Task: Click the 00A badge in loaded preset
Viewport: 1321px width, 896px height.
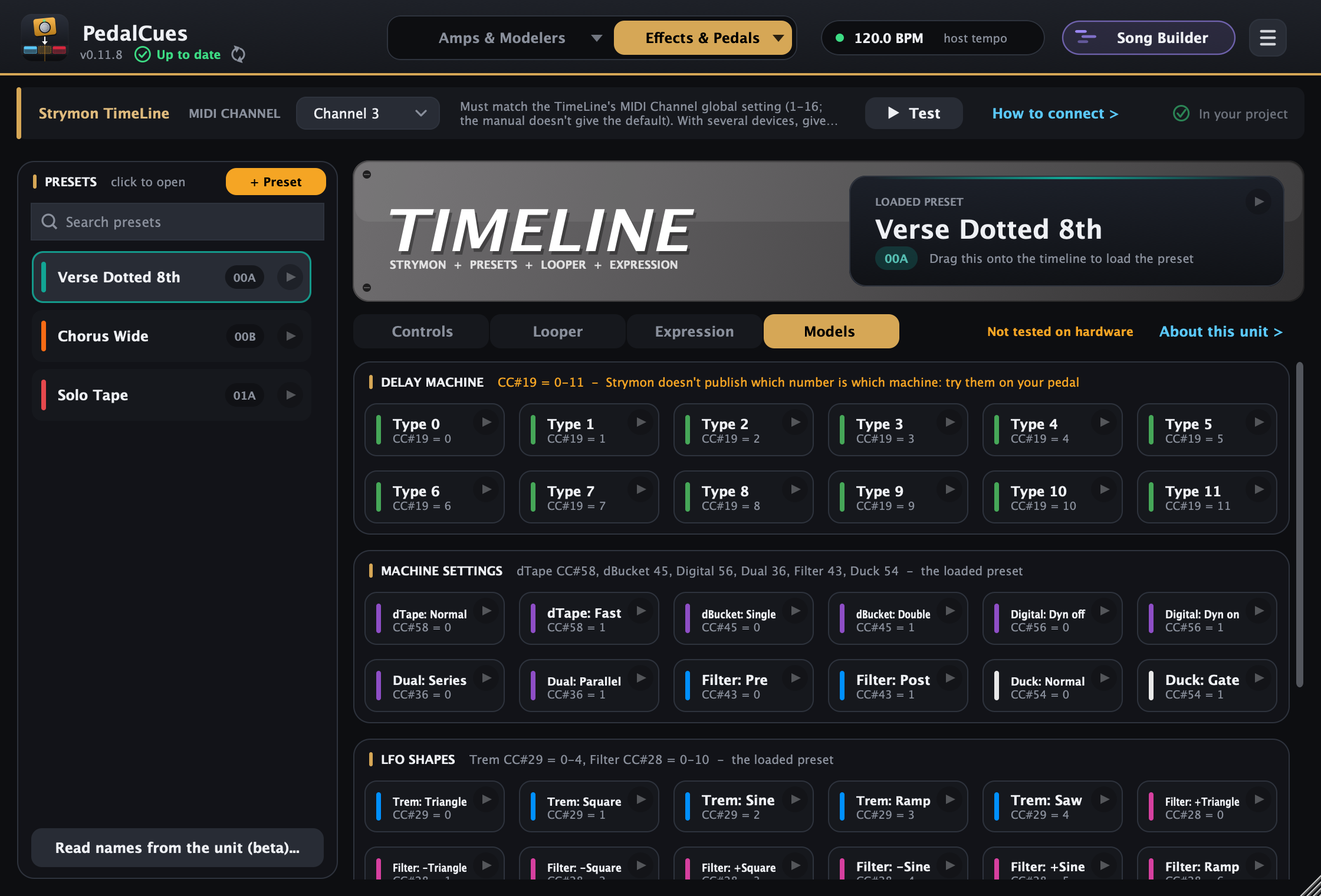Action: (896, 258)
